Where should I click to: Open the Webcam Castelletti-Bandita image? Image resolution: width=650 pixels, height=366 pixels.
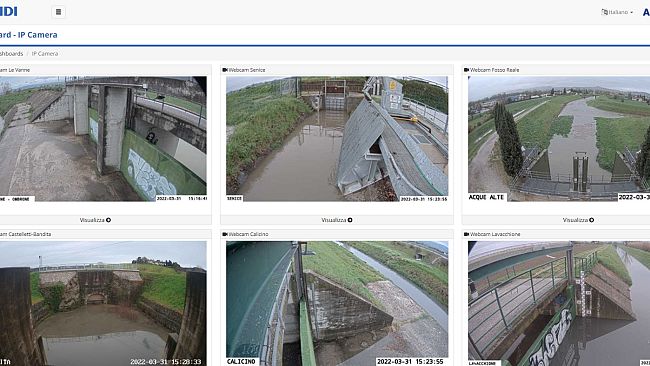103,303
